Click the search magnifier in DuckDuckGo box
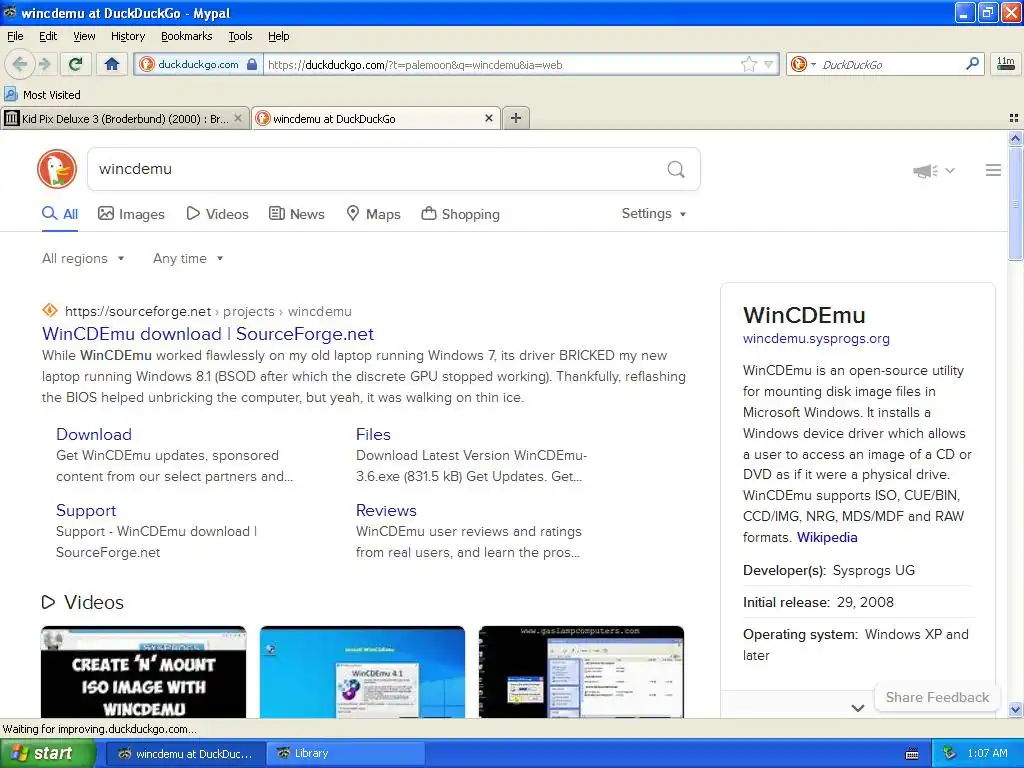 [676, 170]
